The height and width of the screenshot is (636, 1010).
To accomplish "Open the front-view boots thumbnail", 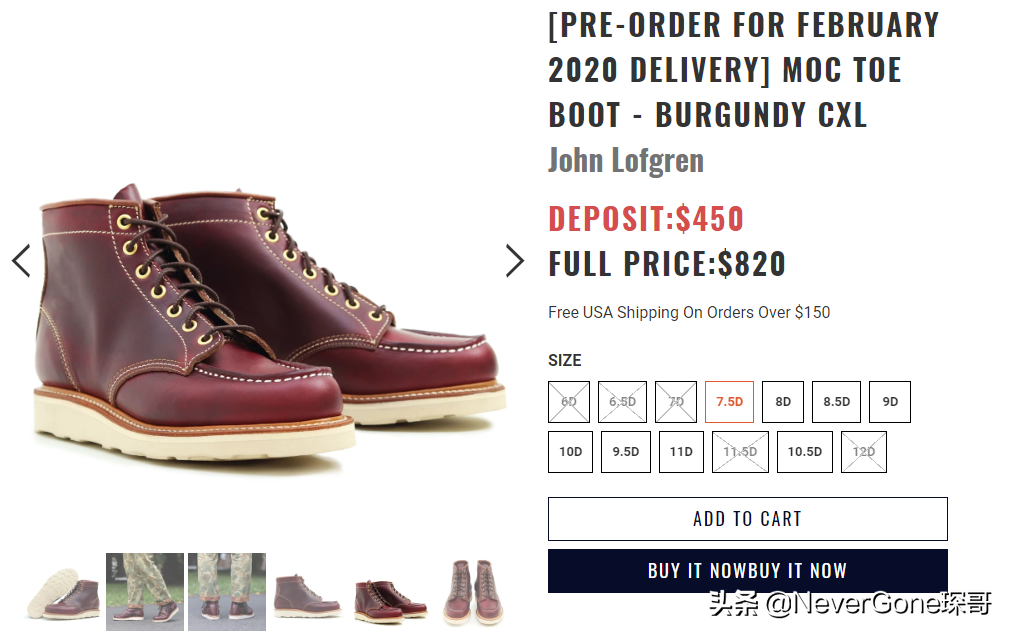I will [472, 592].
